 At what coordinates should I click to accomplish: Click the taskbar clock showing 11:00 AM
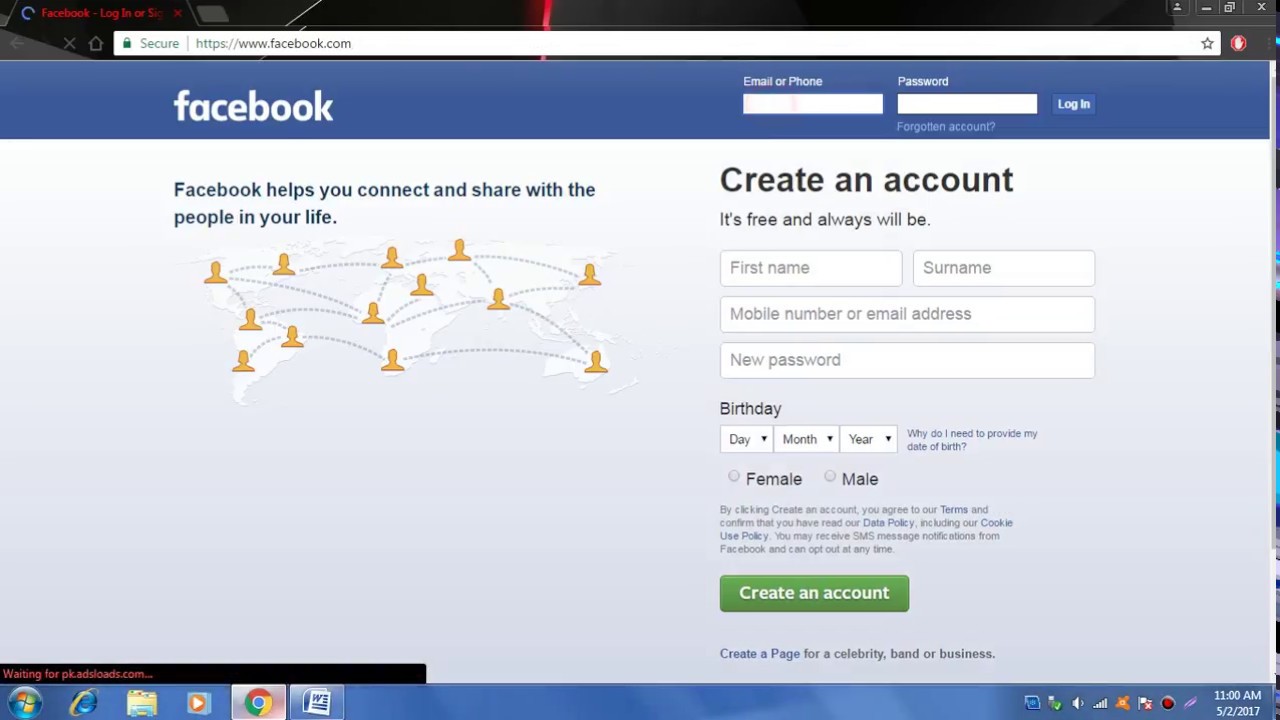(1238, 703)
